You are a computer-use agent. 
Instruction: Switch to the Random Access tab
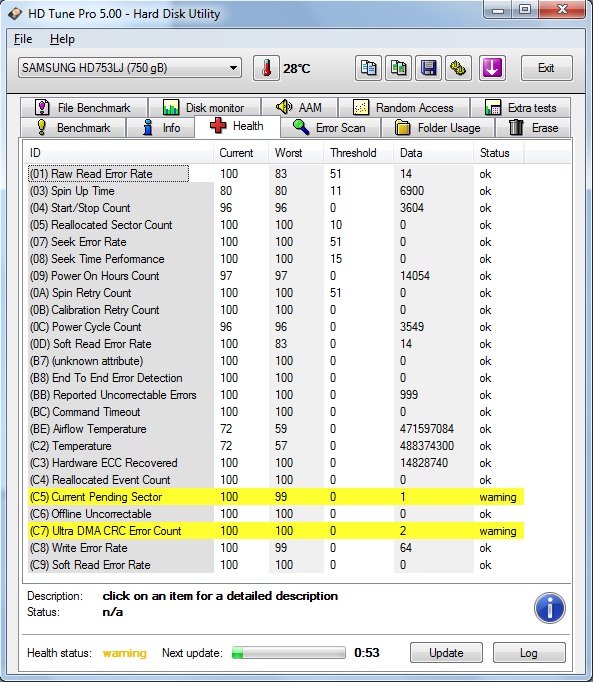(x=404, y=107)
